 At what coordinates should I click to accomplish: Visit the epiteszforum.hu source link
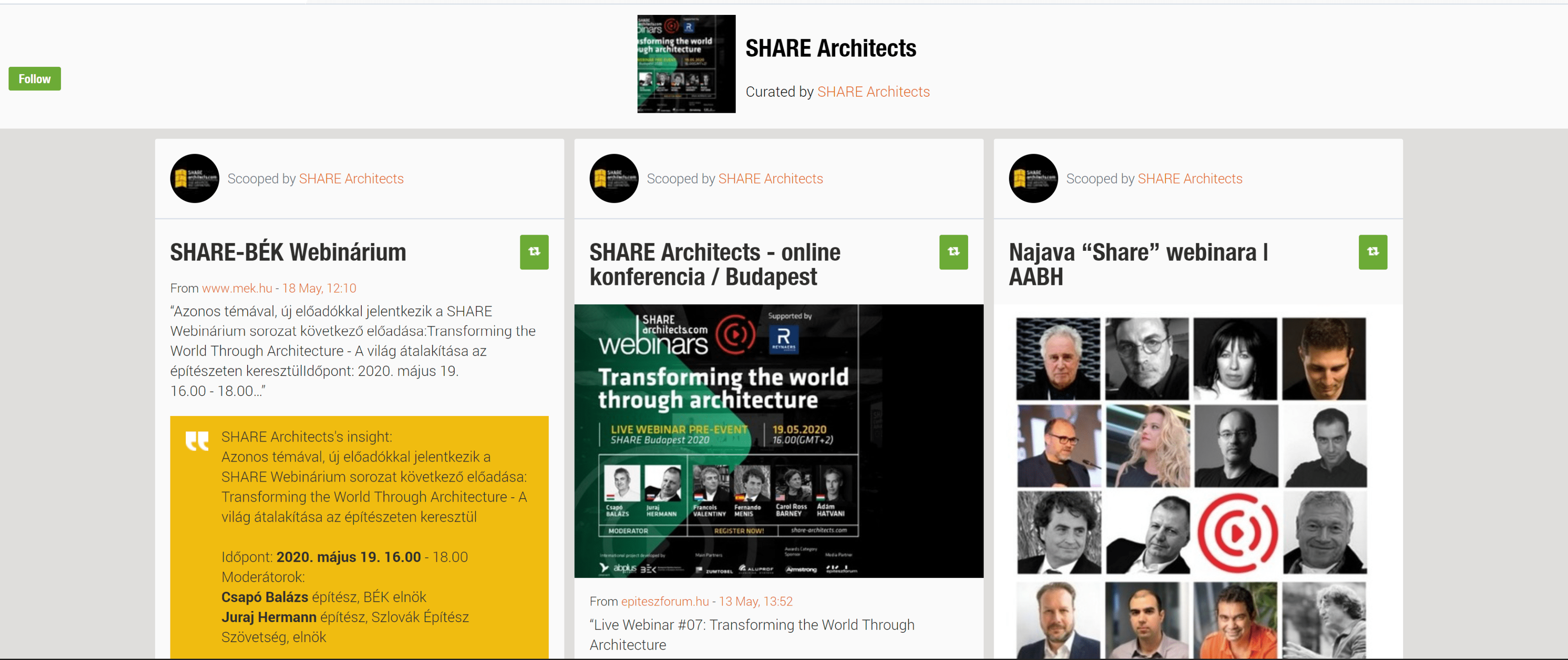(665, 602)
